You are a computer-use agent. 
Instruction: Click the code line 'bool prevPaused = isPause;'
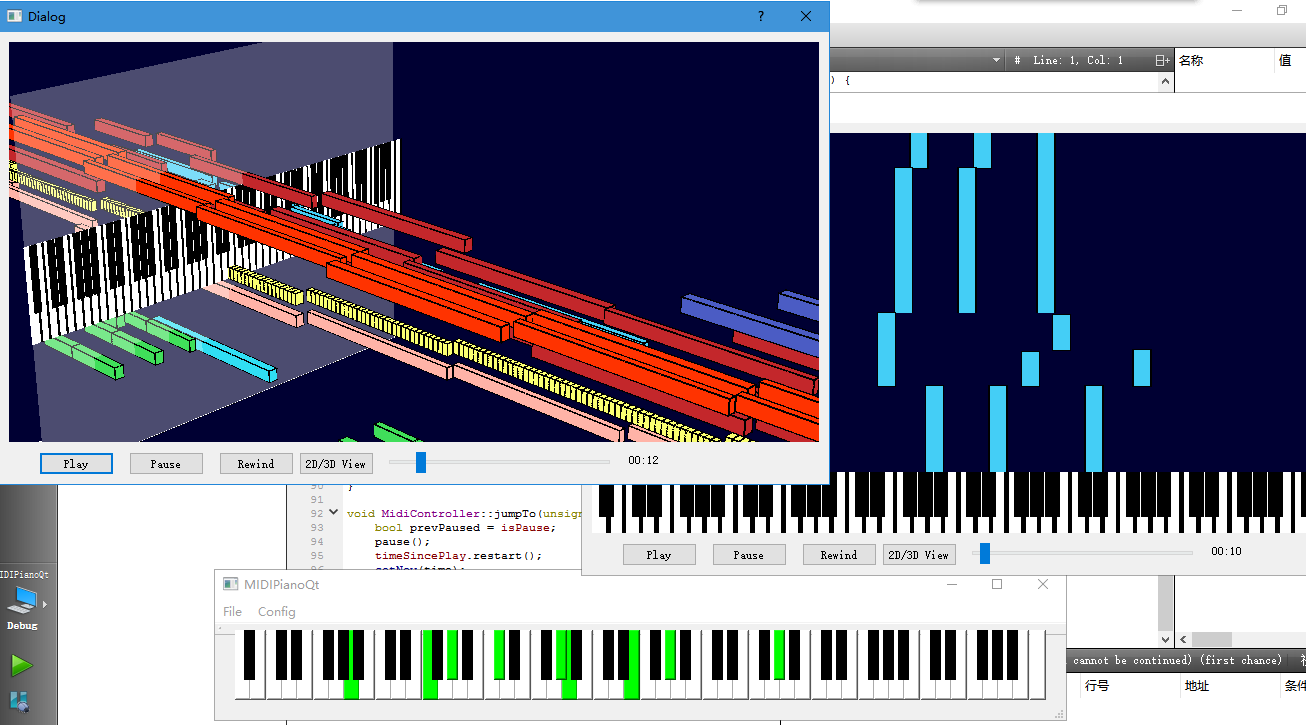pos(464,527)
